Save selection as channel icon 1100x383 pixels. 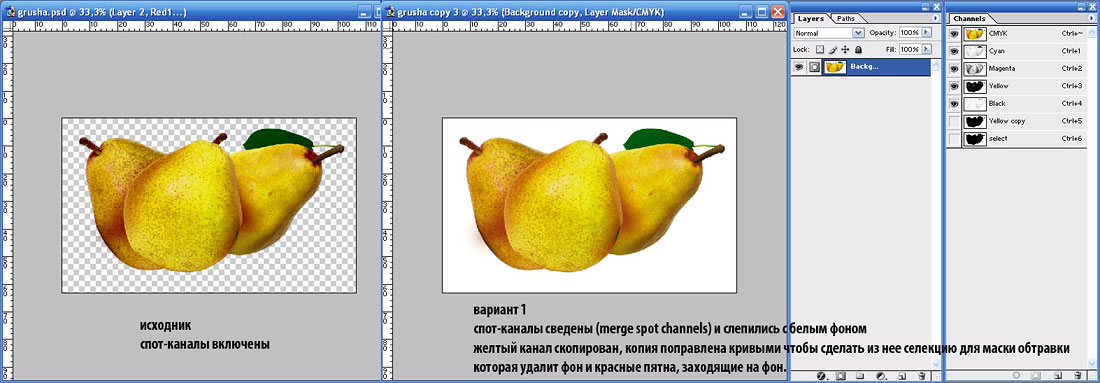pos(1035,375)
